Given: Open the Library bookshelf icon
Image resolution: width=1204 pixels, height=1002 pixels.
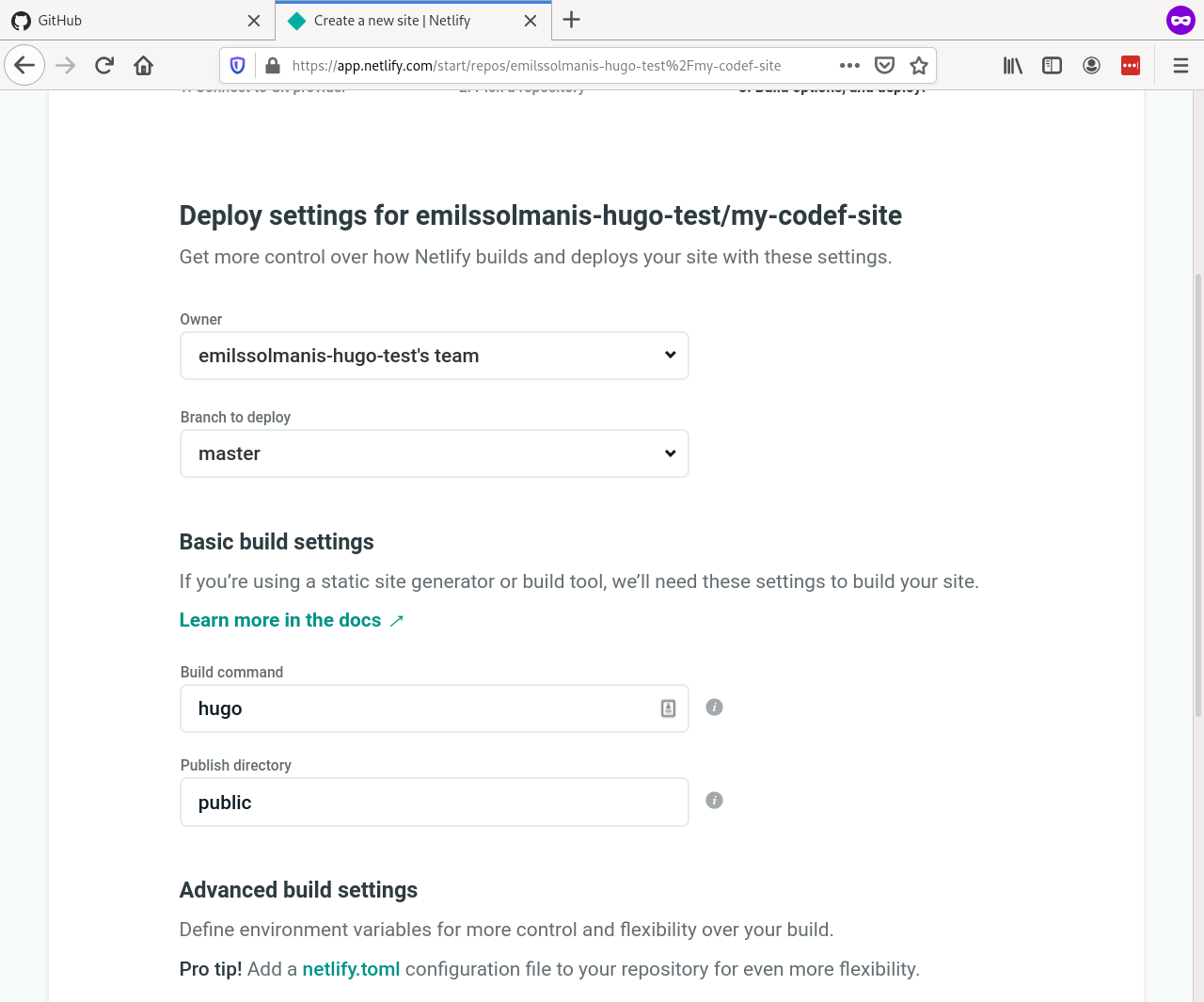Looking at the screenshot, I should click(x=1012, y=65).
